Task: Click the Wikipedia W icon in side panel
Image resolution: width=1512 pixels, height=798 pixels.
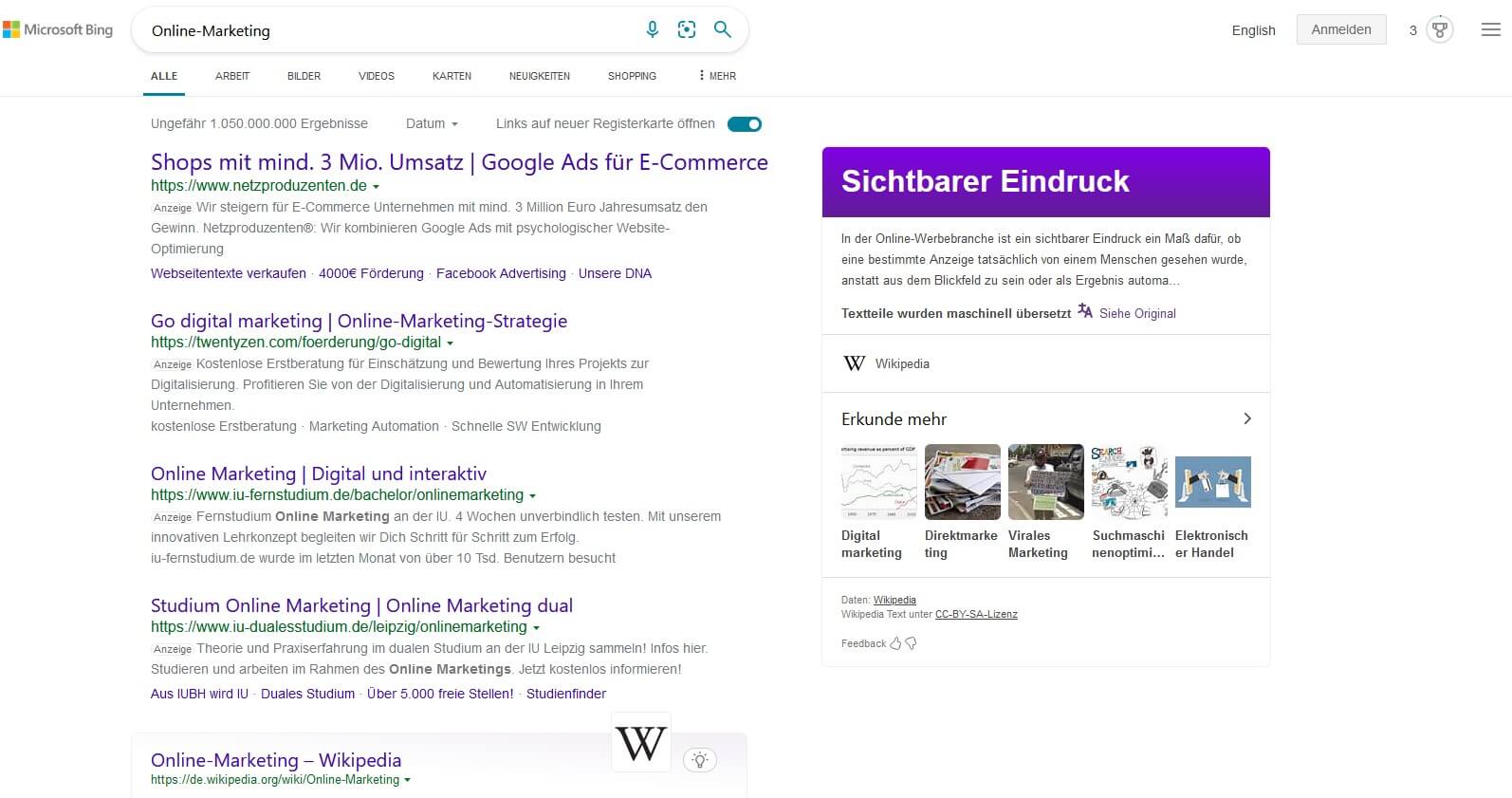Action: tap(855, 363)
